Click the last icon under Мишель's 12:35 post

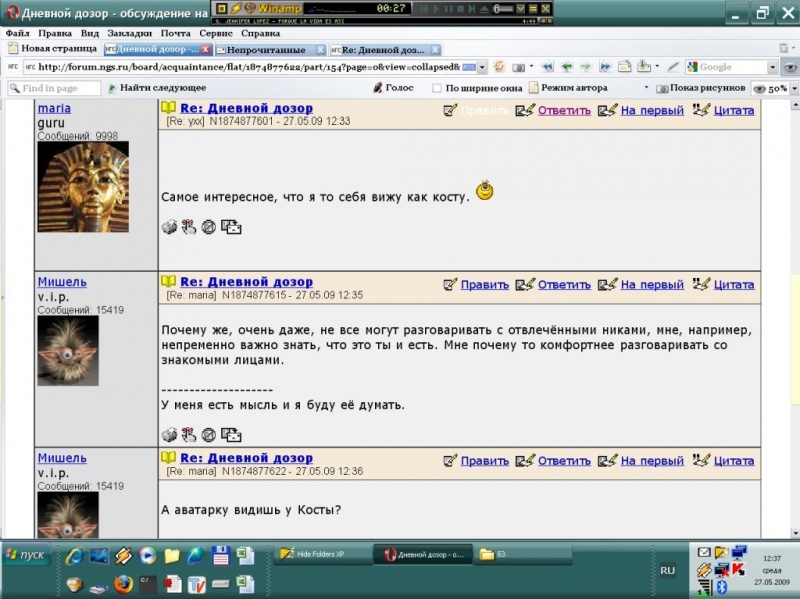click(231, 434)
